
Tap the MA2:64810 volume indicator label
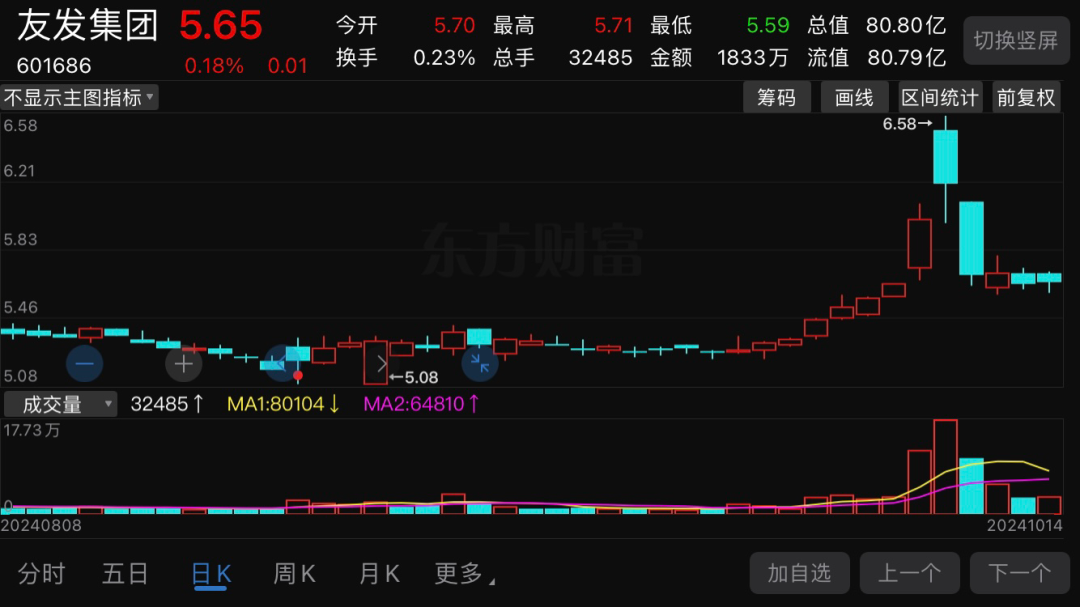(x=421, y=404)
